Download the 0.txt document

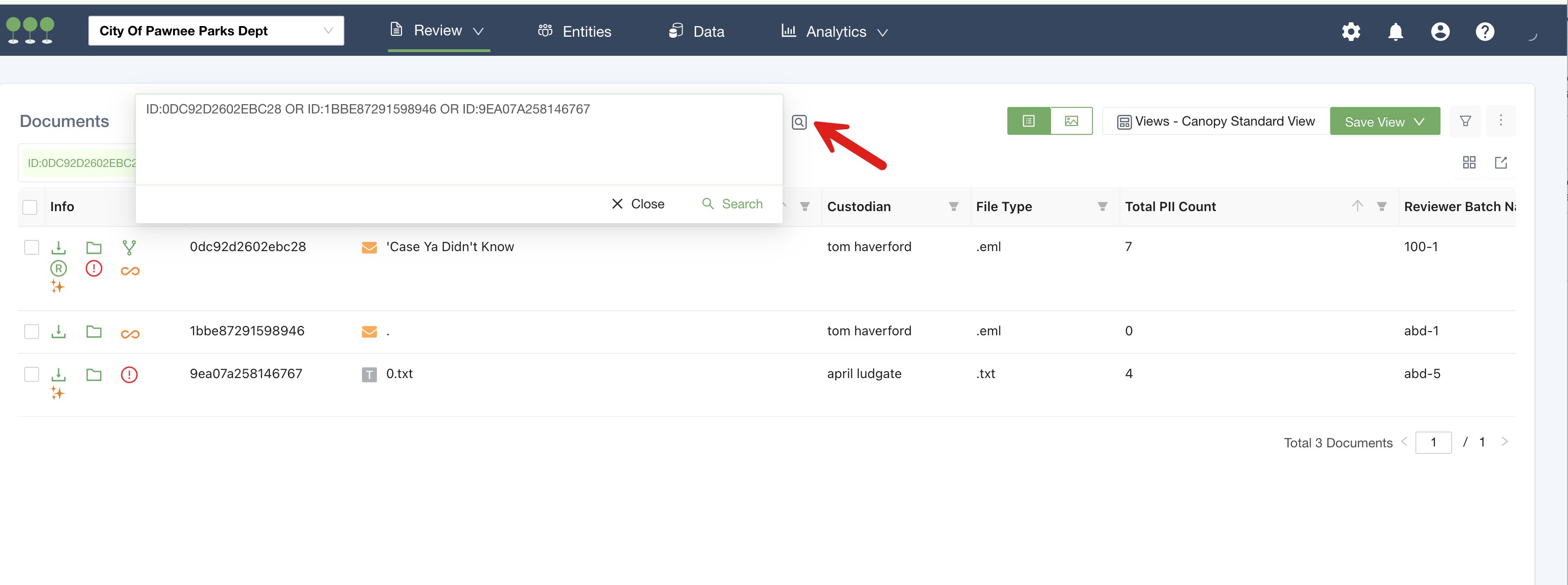(59, 374)
